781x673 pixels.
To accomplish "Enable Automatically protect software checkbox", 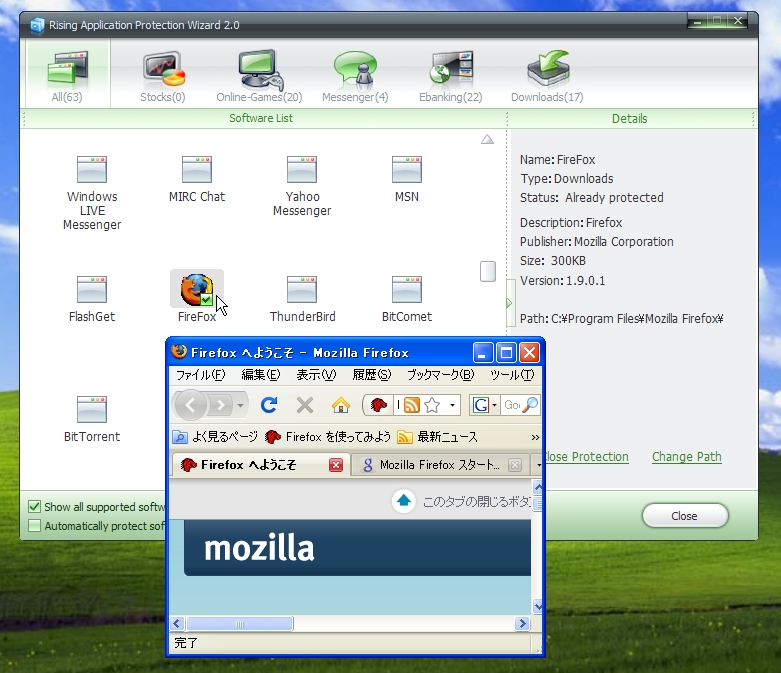I will 34,526.
